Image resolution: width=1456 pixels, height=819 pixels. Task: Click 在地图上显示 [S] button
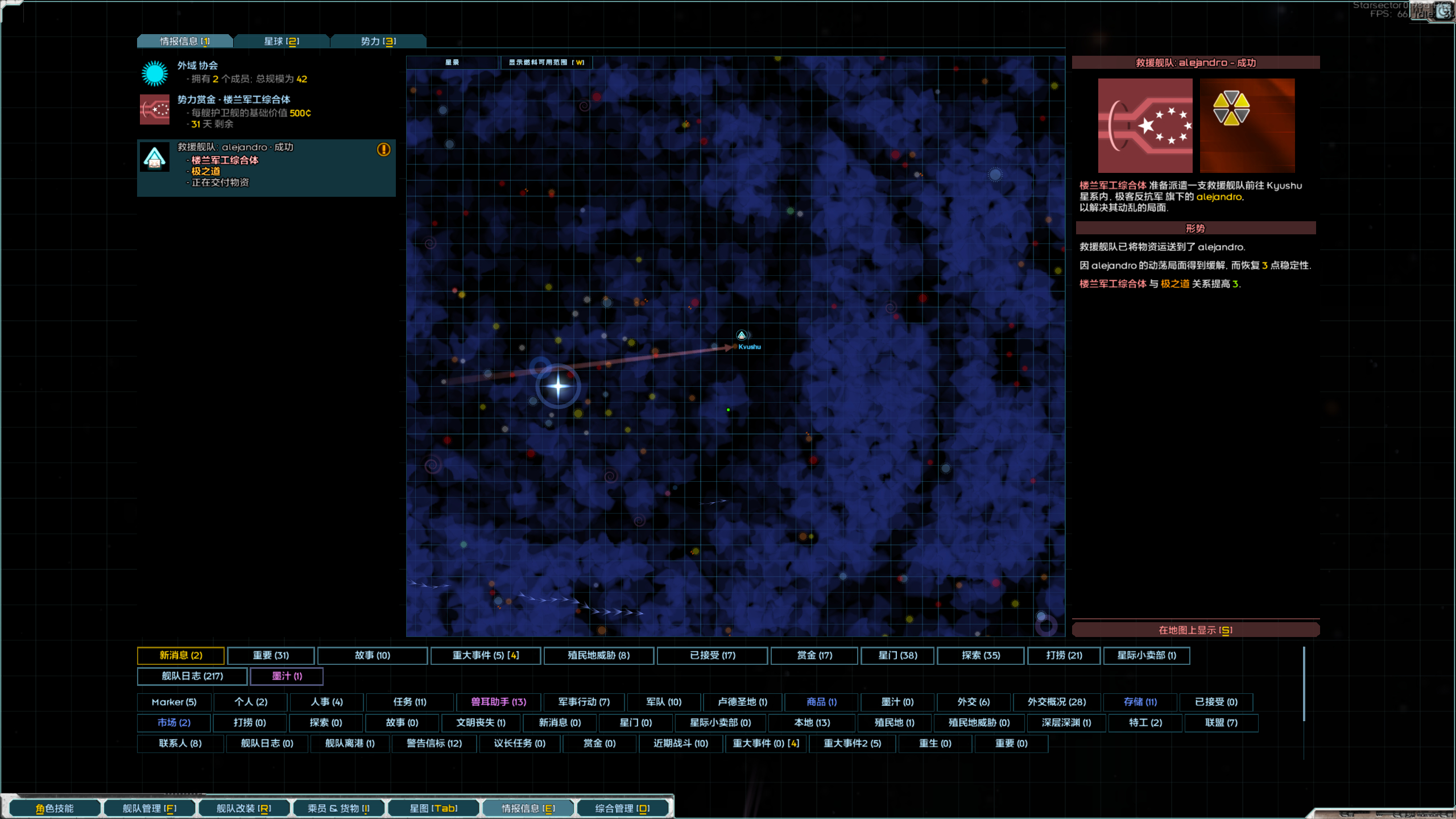[1195, 630]
